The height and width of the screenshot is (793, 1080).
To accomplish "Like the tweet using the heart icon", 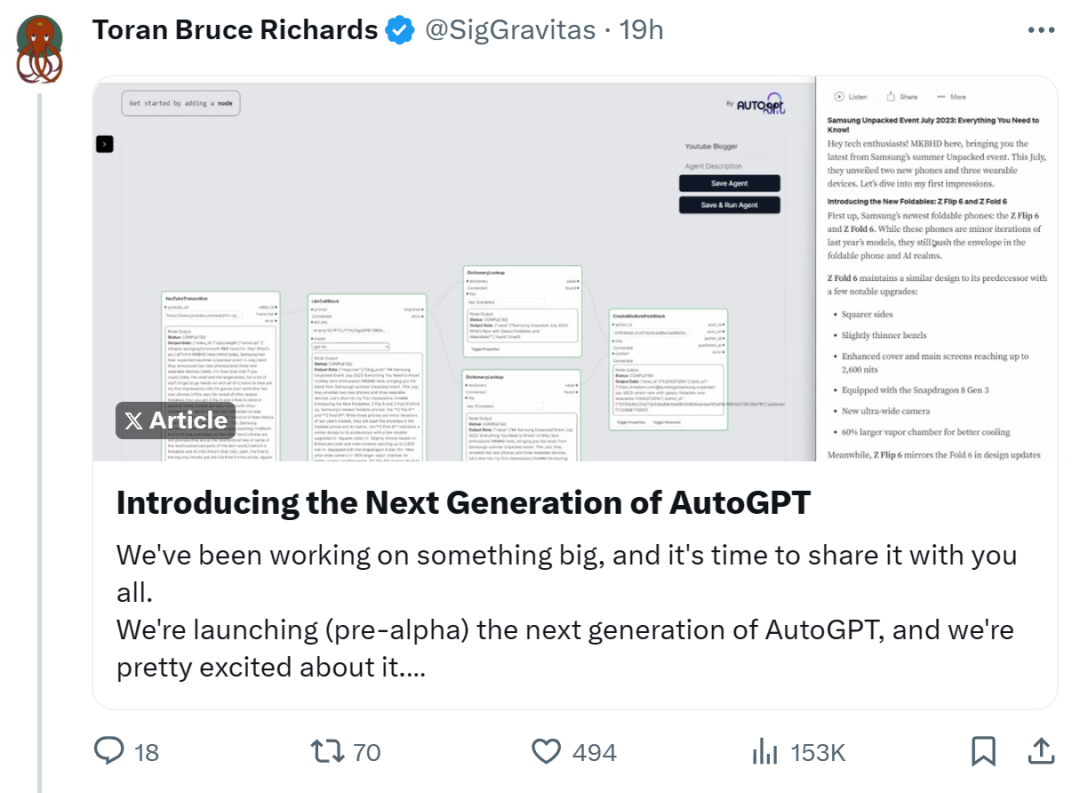I will click(545, 751).
